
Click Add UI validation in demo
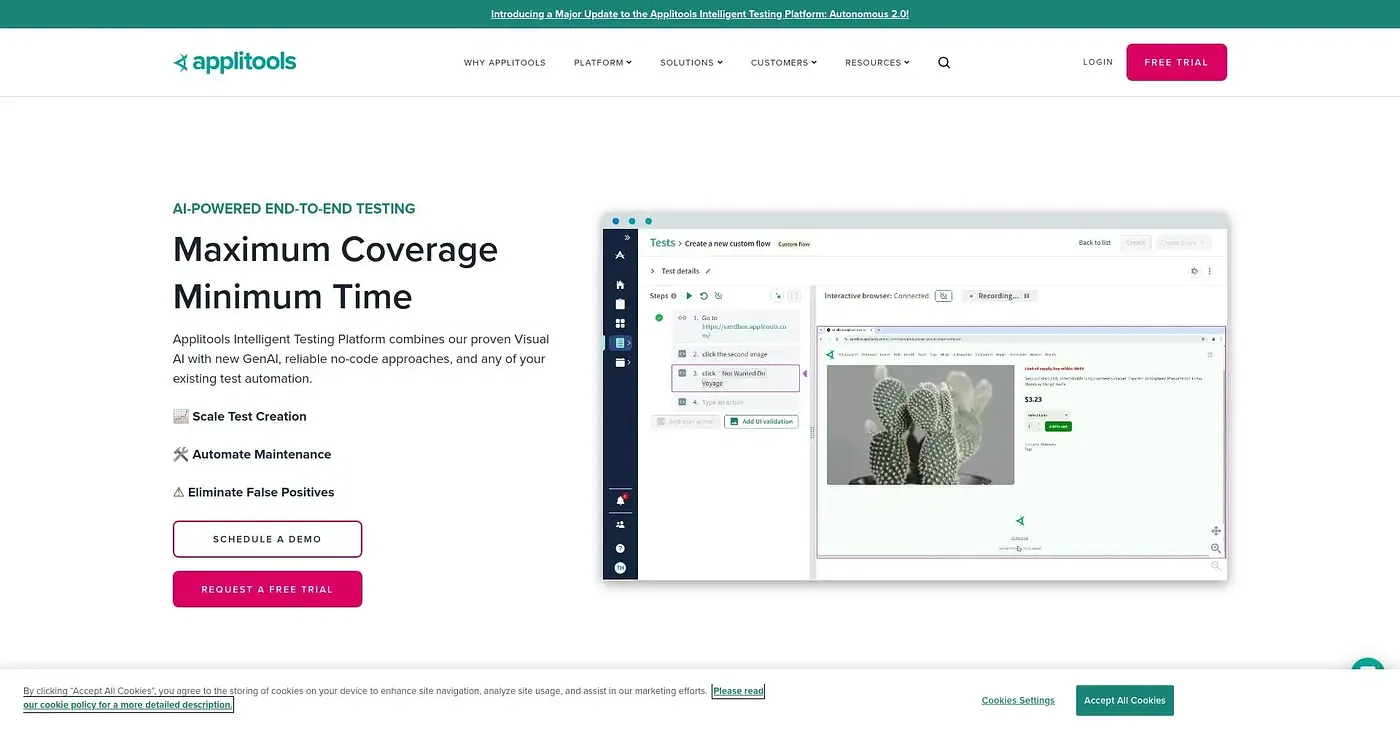pyautogui.click(x=761, y=421)
